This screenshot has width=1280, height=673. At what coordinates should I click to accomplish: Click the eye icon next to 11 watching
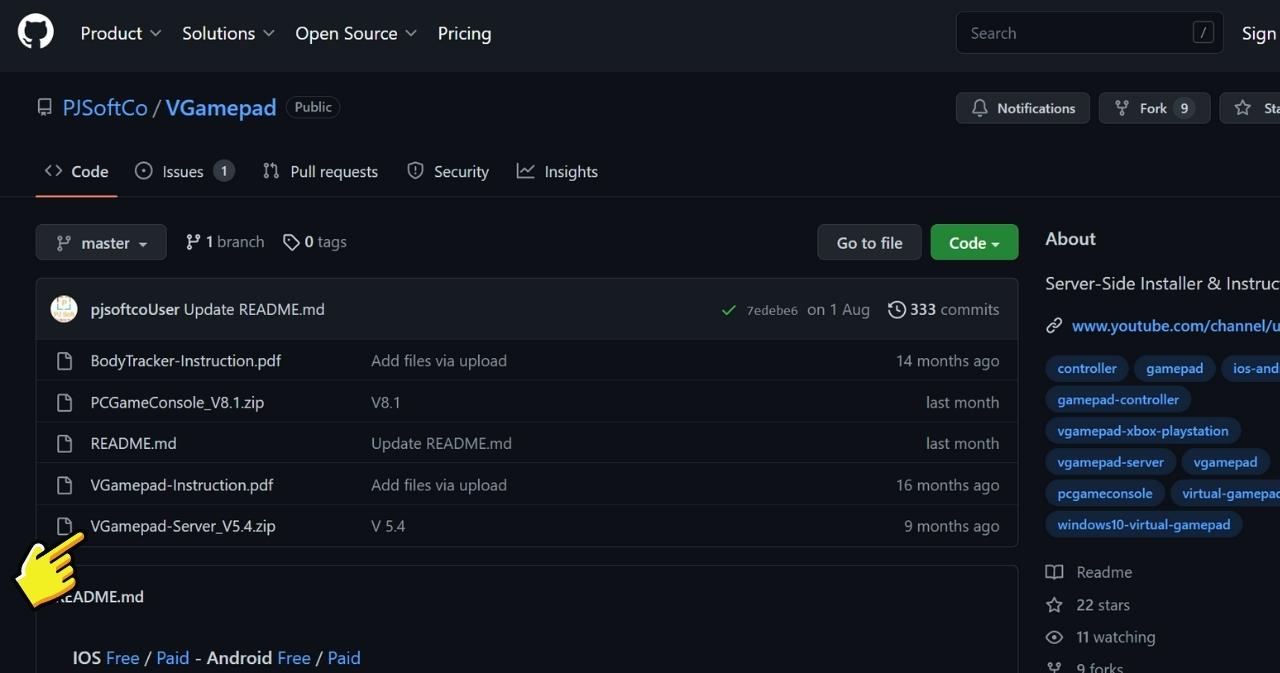(1054, 637)
